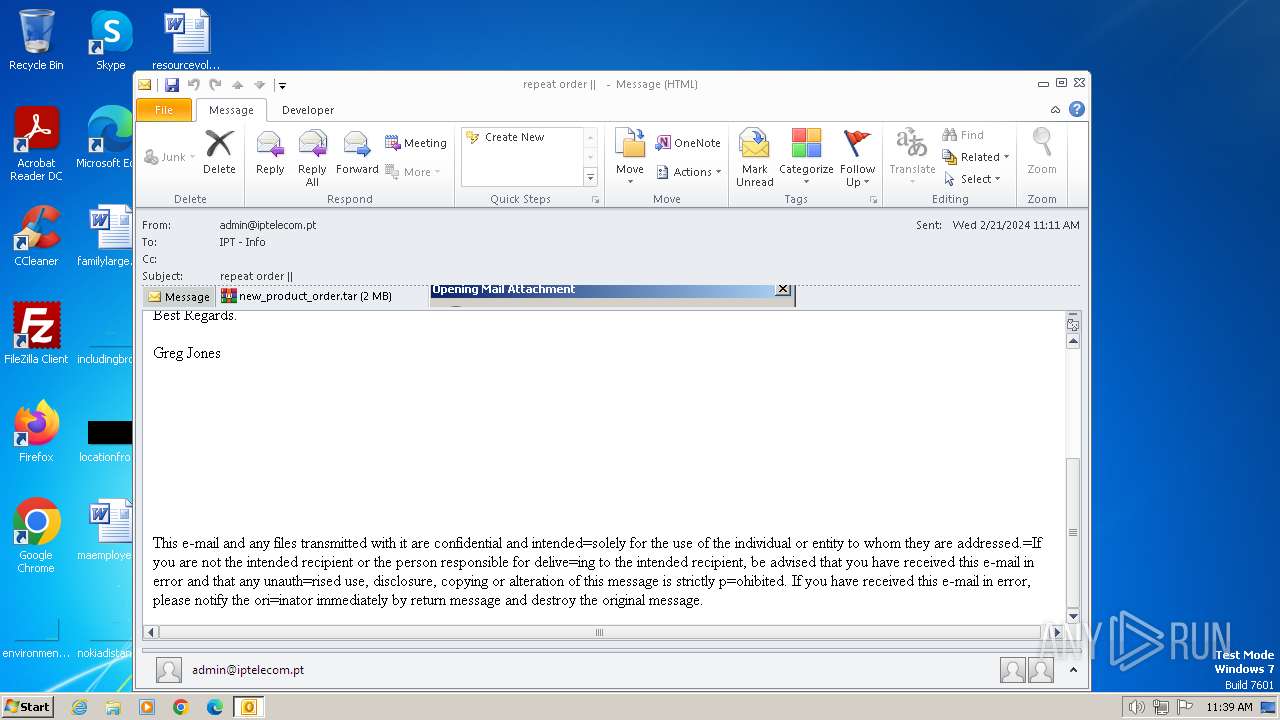This screenshot has height=720, width=1280.
Task: Open Windows Explorer folder in taskbar
Action: [113, 707]
